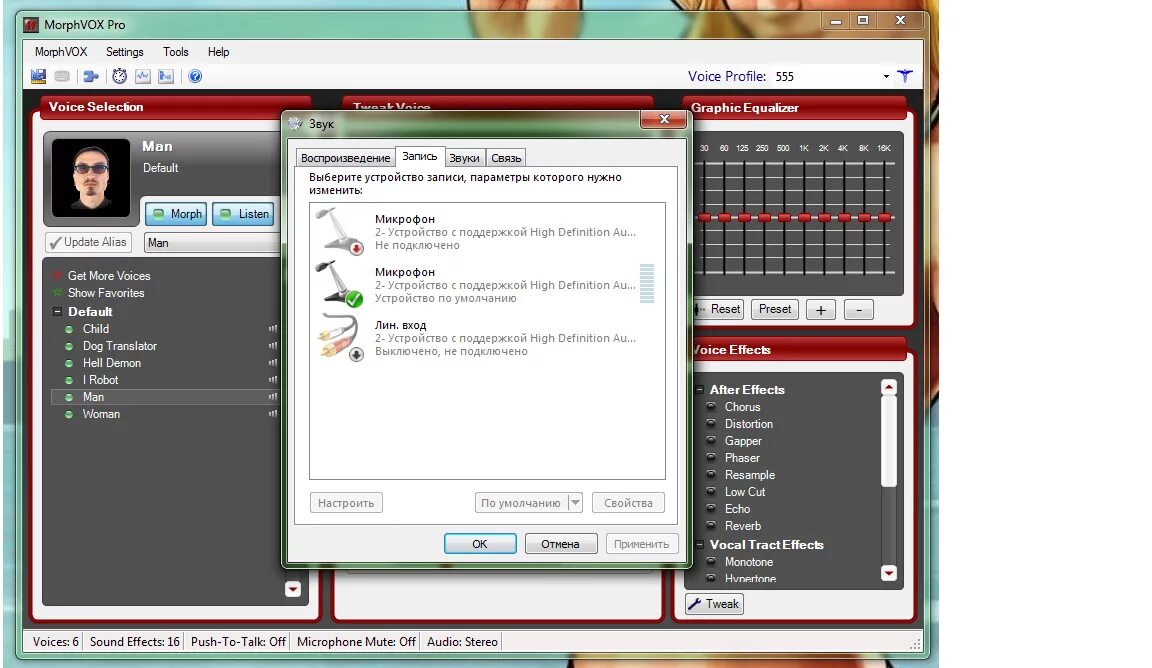The image size is (1152, 668).
Task: Click the MorphVOX Pro title bar icon
Action: click(x=31, y=24)
